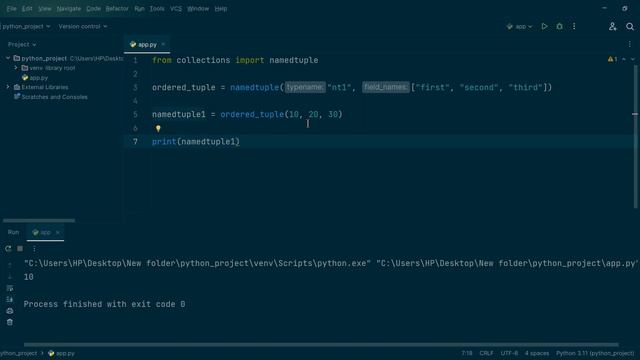Open more run actions menu

pos(574,26)
